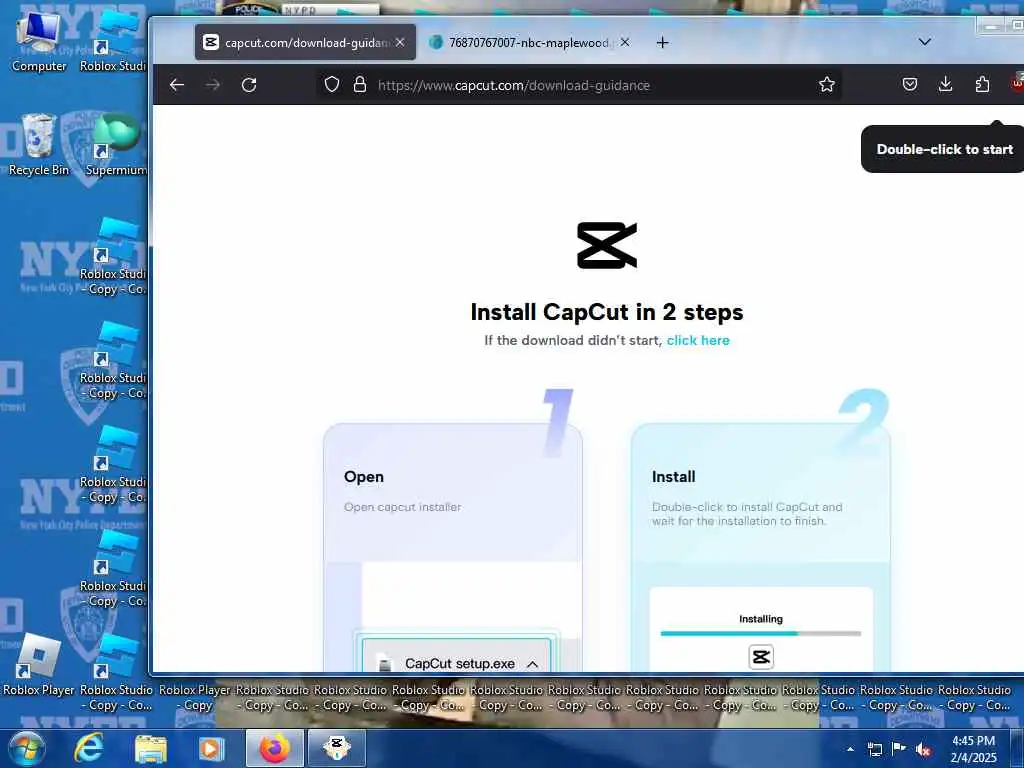Switch to the 76870767007-nbc-maplewood tab
This screenshot has height=768, width=1024.
coord(529,42)
